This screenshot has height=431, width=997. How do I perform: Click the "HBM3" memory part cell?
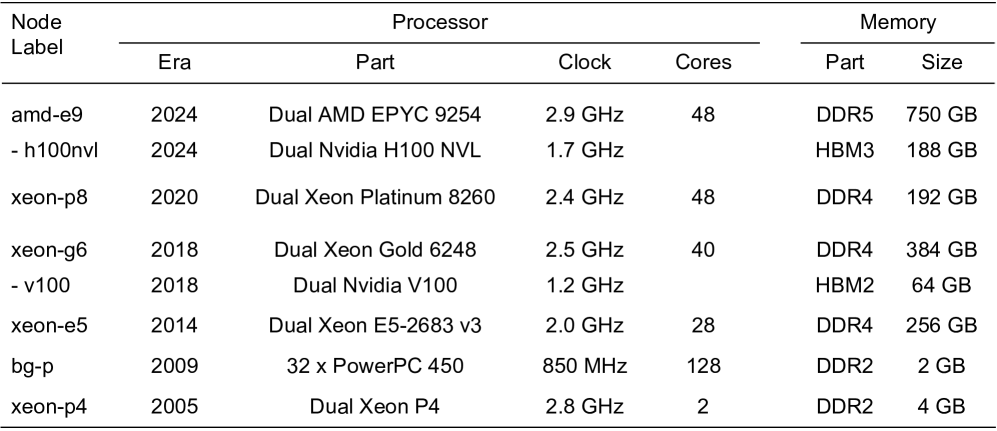(x=838, y=151)
